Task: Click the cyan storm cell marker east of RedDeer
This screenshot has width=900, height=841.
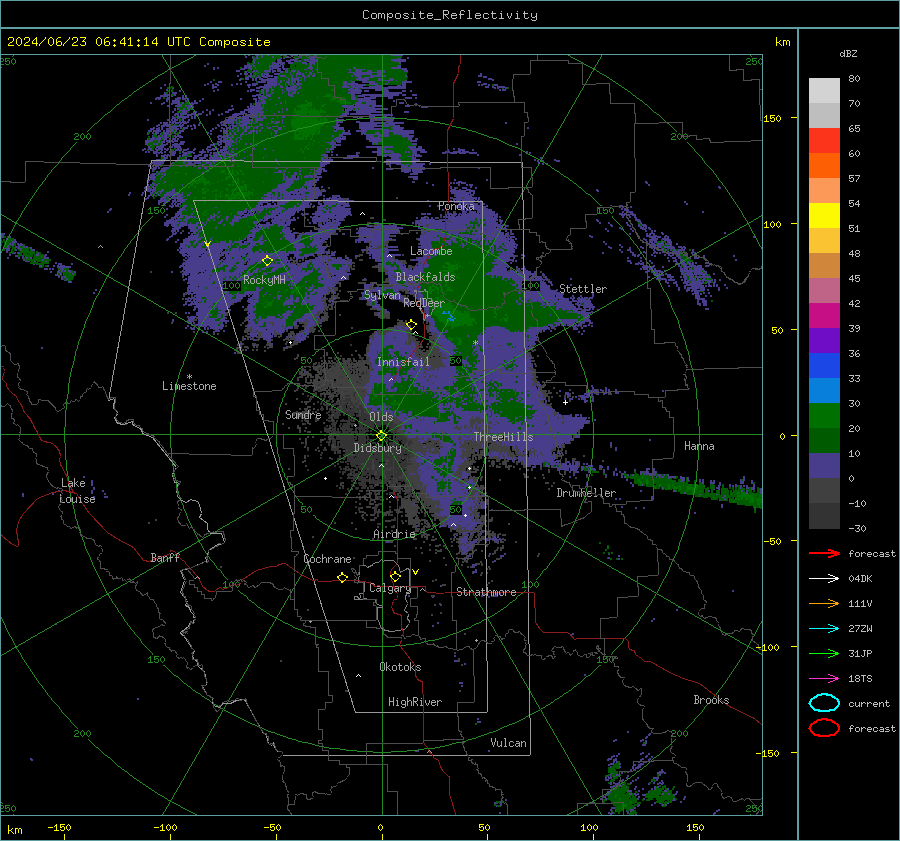Action: (448, 315)
